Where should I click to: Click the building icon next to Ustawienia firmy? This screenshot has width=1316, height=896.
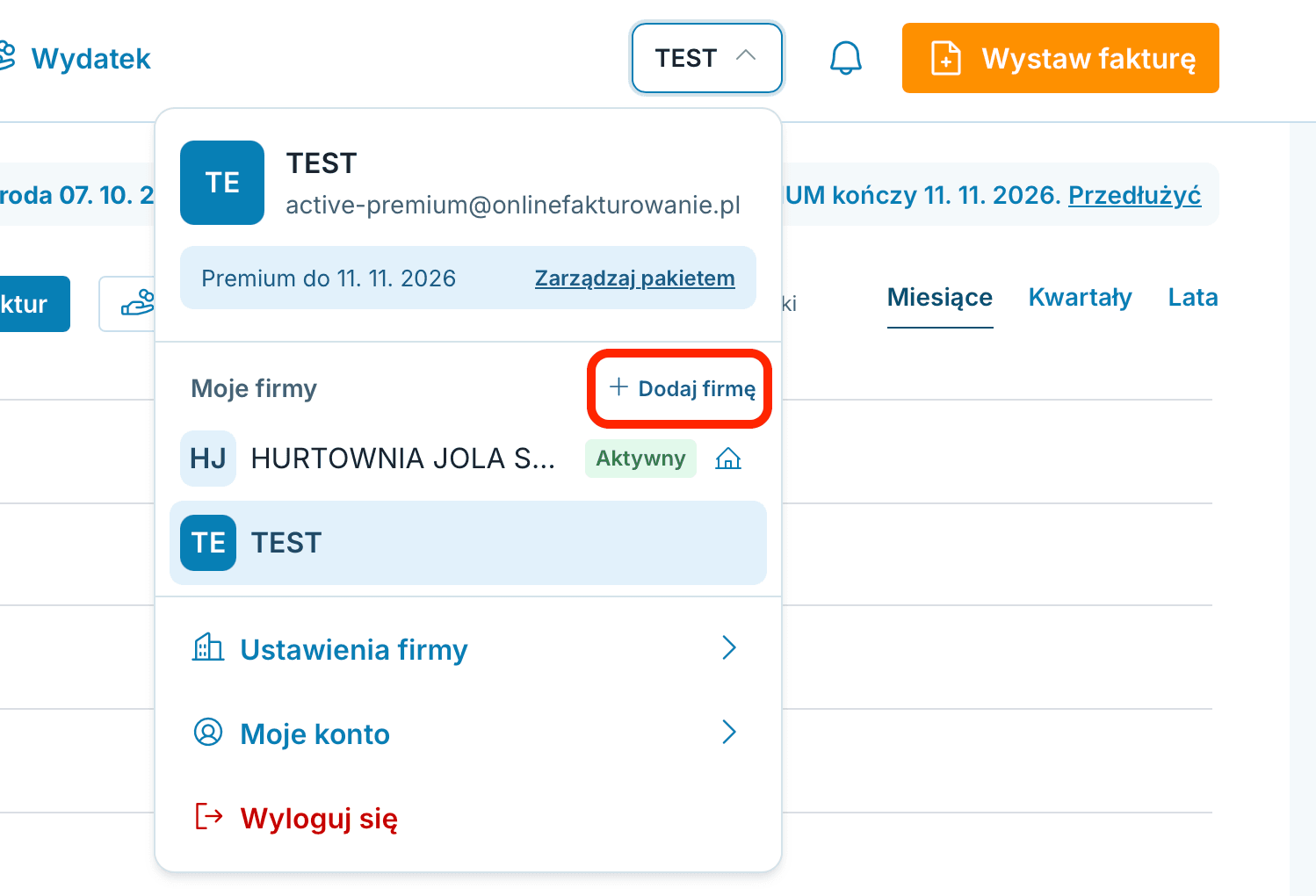click(x=208, y=647)
